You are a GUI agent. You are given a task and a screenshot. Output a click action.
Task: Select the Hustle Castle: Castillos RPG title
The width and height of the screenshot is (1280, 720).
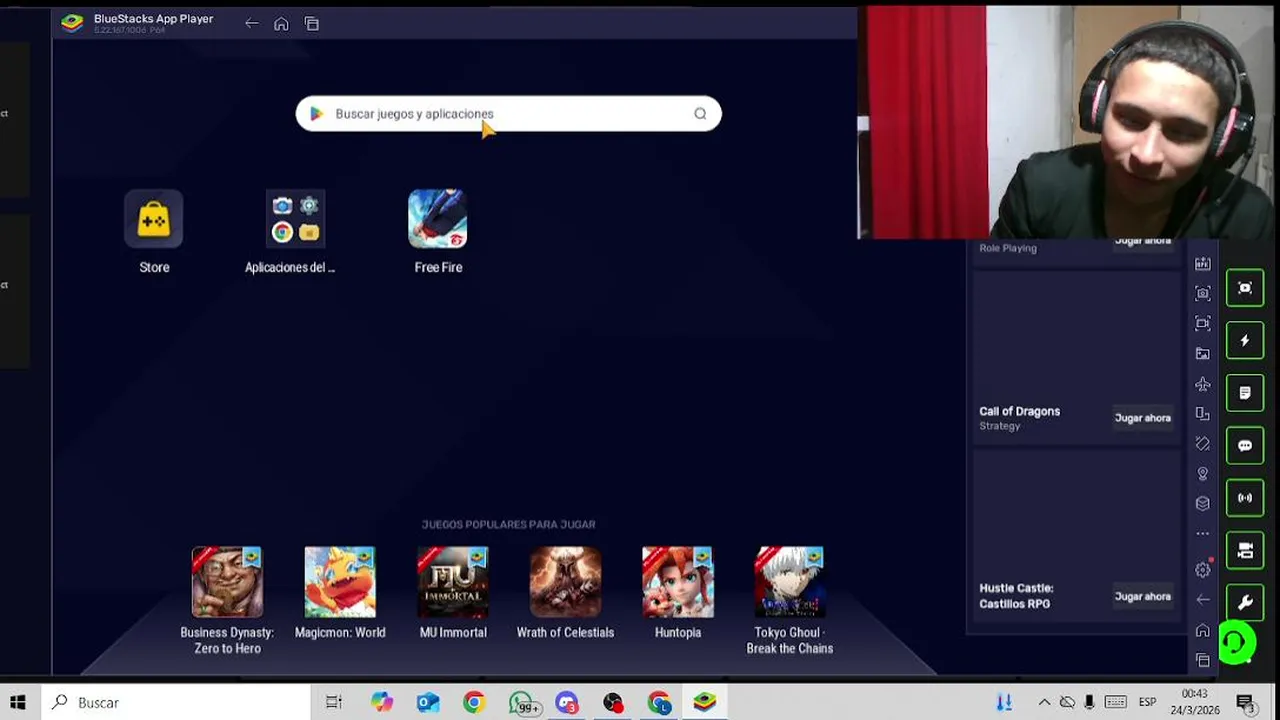1016,596
